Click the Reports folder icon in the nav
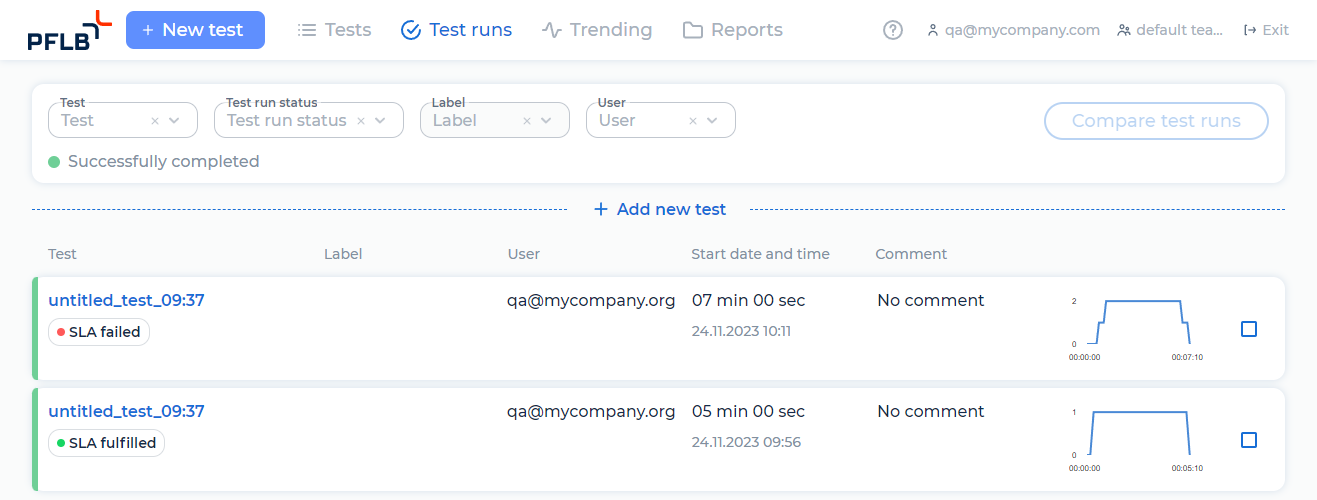Screen dimensions: 1317x500 point(693,30)
